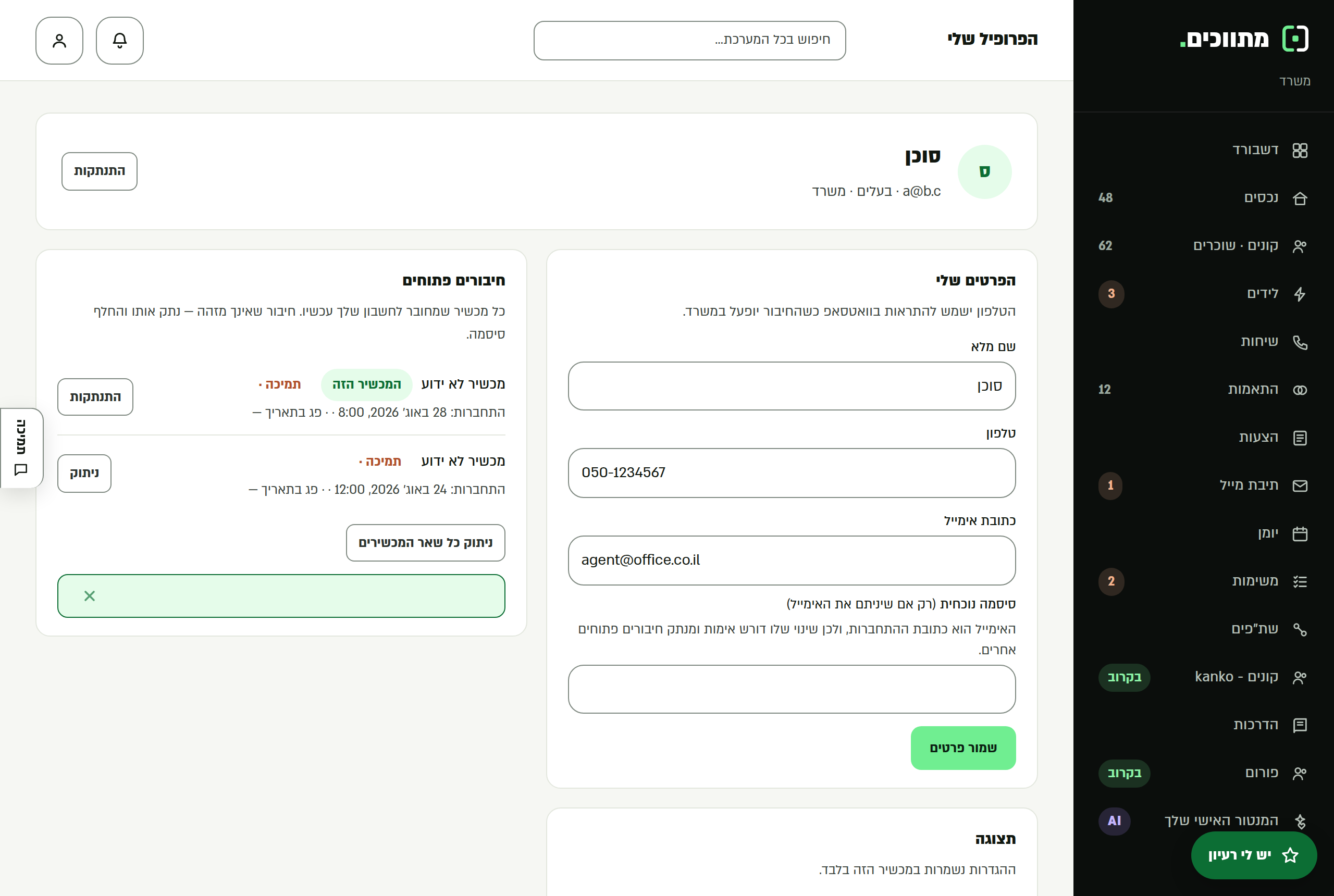
Task: Click the התאמות matches icon
Action: pyautogui.click(x=1300, y=390)
